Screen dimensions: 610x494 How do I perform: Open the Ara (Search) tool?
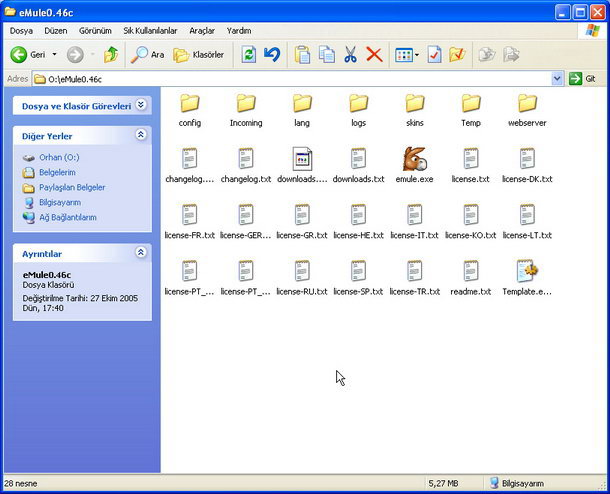[147, 55]
